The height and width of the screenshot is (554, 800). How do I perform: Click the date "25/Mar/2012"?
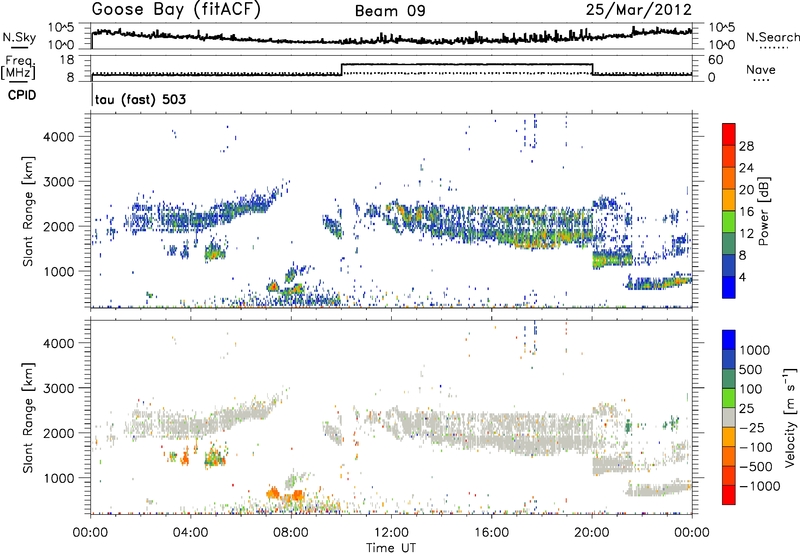[x=638, y=10]
